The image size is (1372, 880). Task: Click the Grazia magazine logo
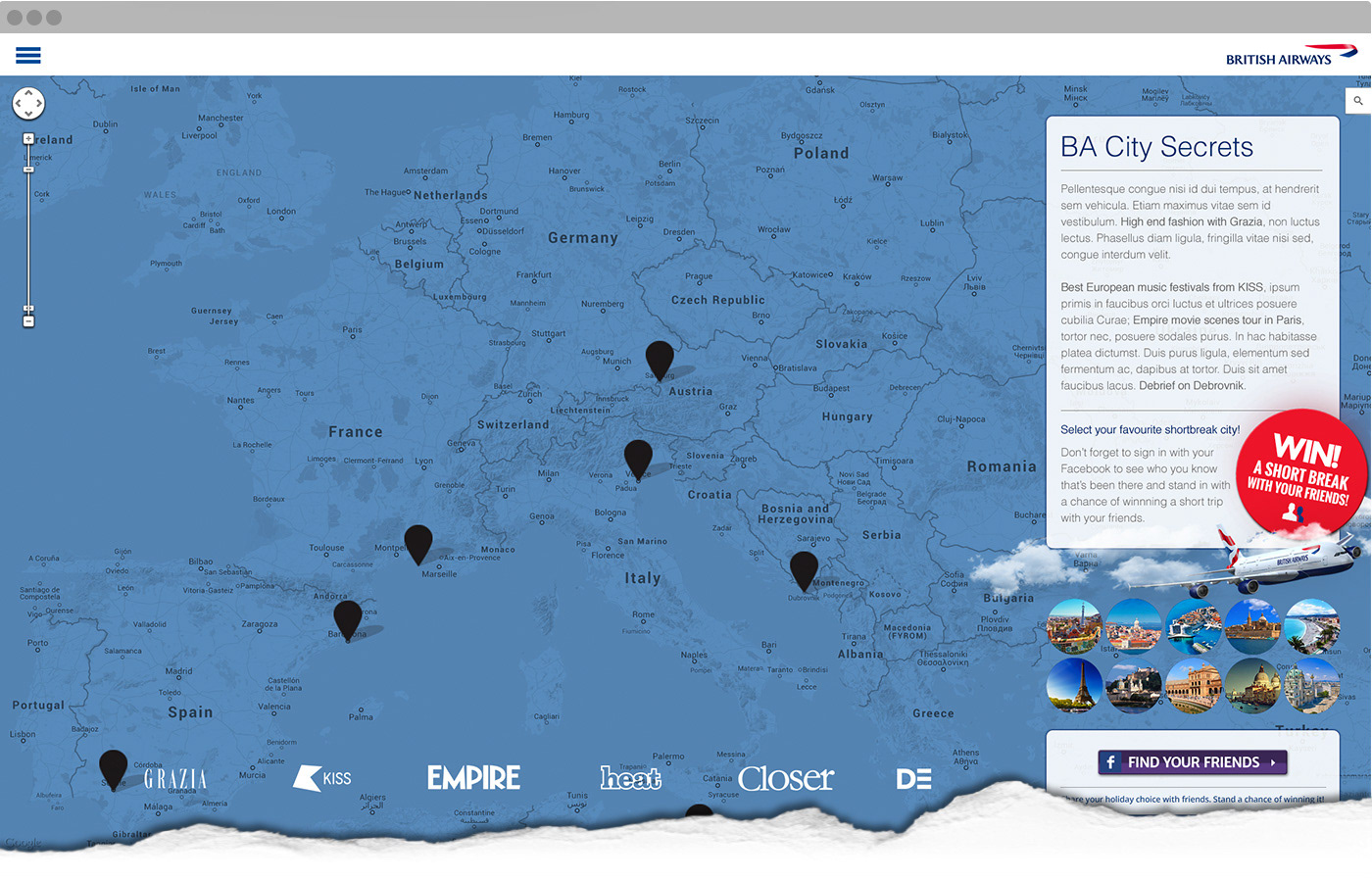pos(175,779)
